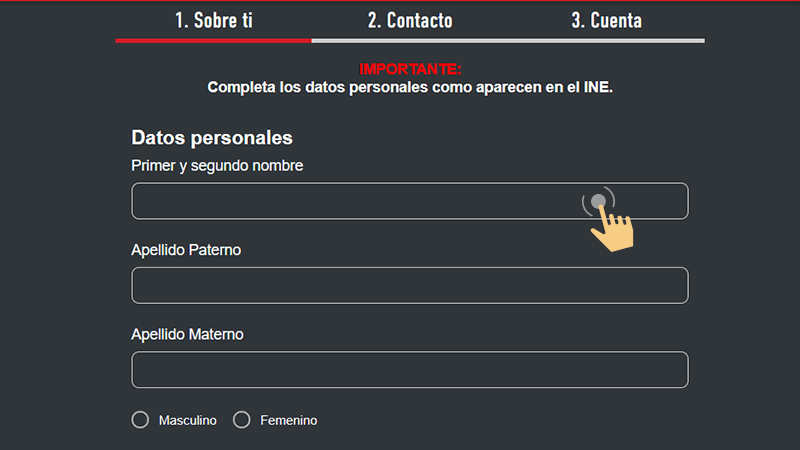Click the gray tap ripple circle icon
This screenshot has height=450, width=800.
[x=598, y=202]
